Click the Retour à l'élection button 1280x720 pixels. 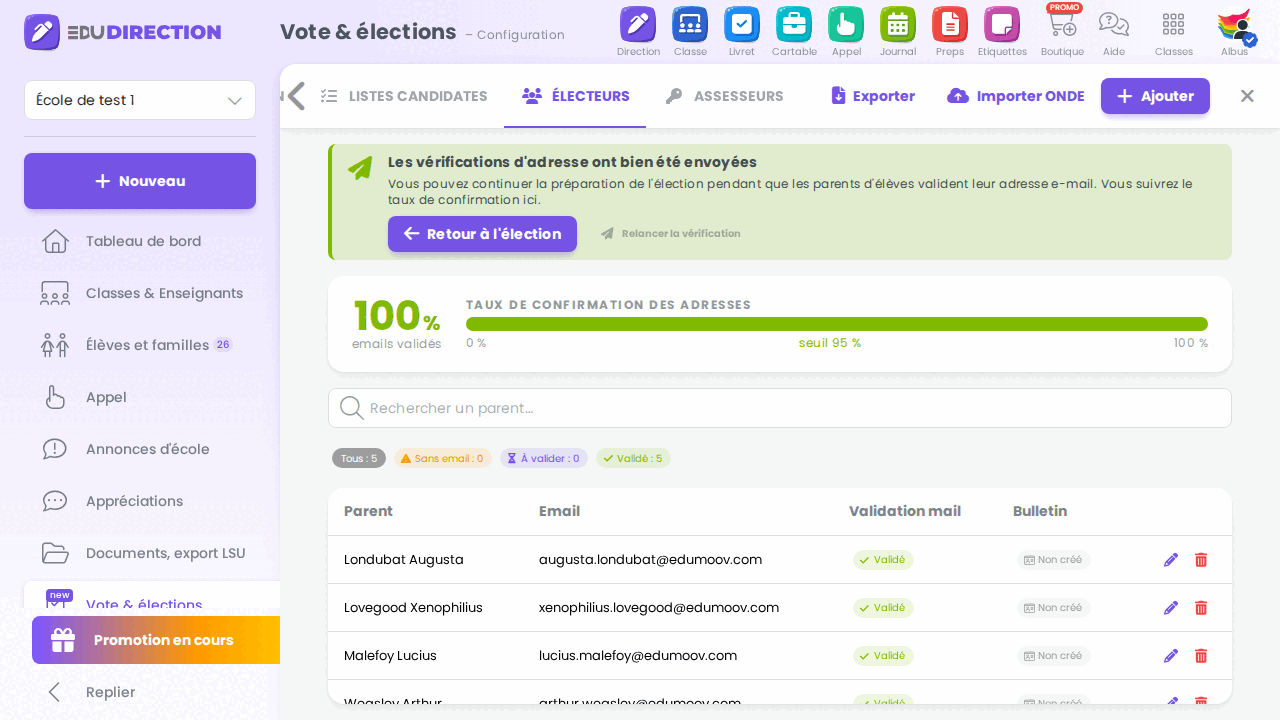482,234
